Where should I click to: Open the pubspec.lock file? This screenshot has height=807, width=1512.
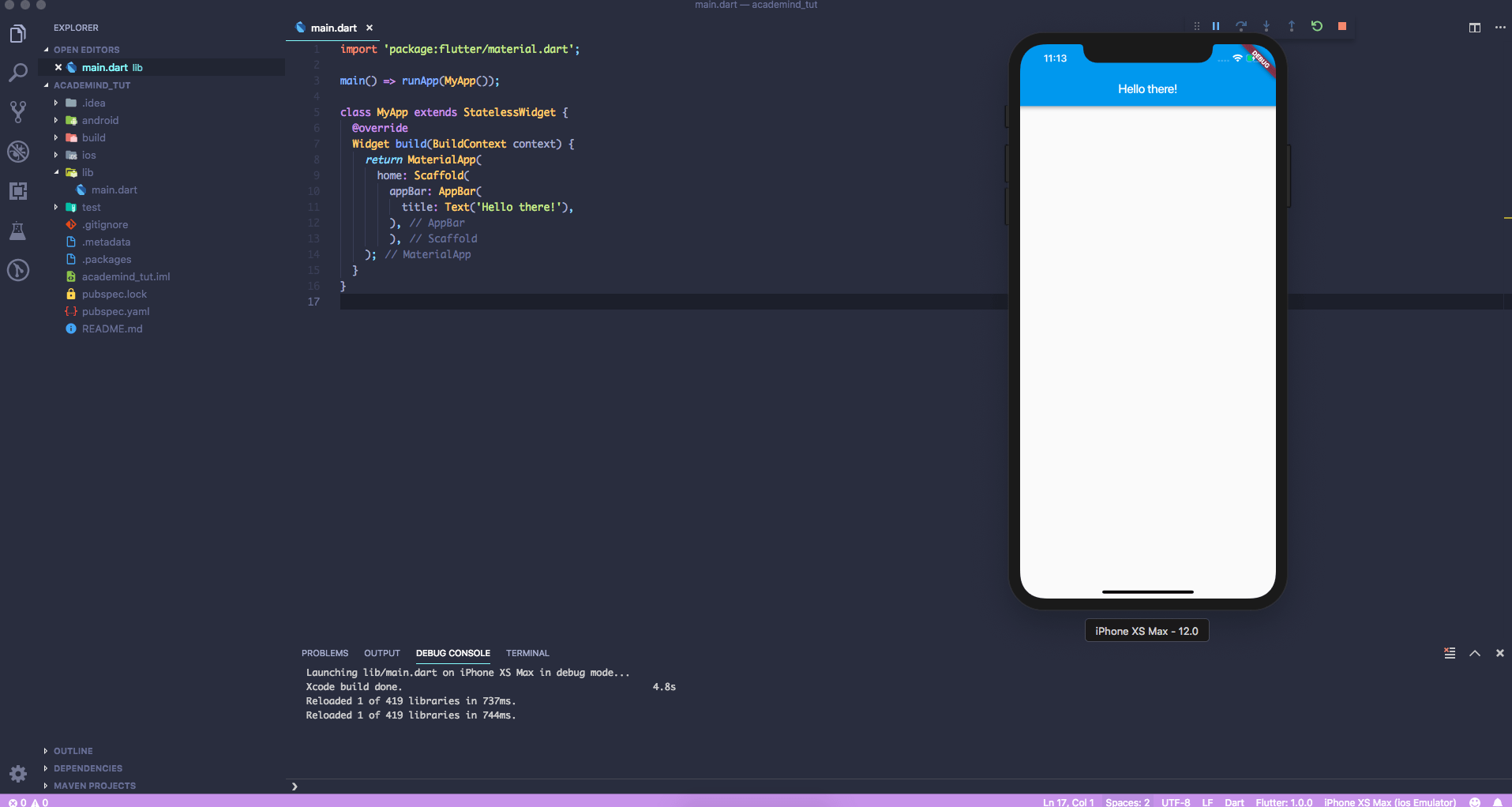pyautogui.click(x=114, y=294)
